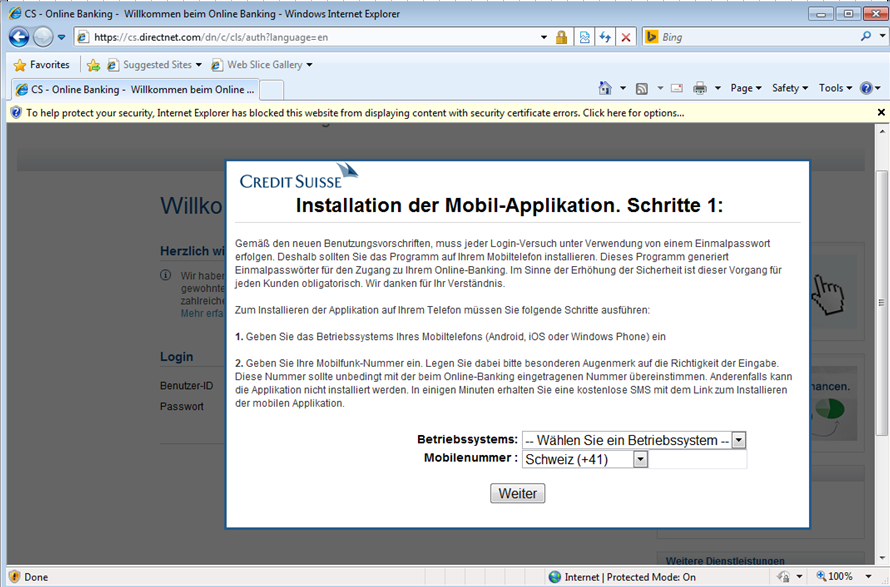Viewport: 890px width, 587px height.
Task: Click the red Stop loading icon
Action: (x=626, y=37)
